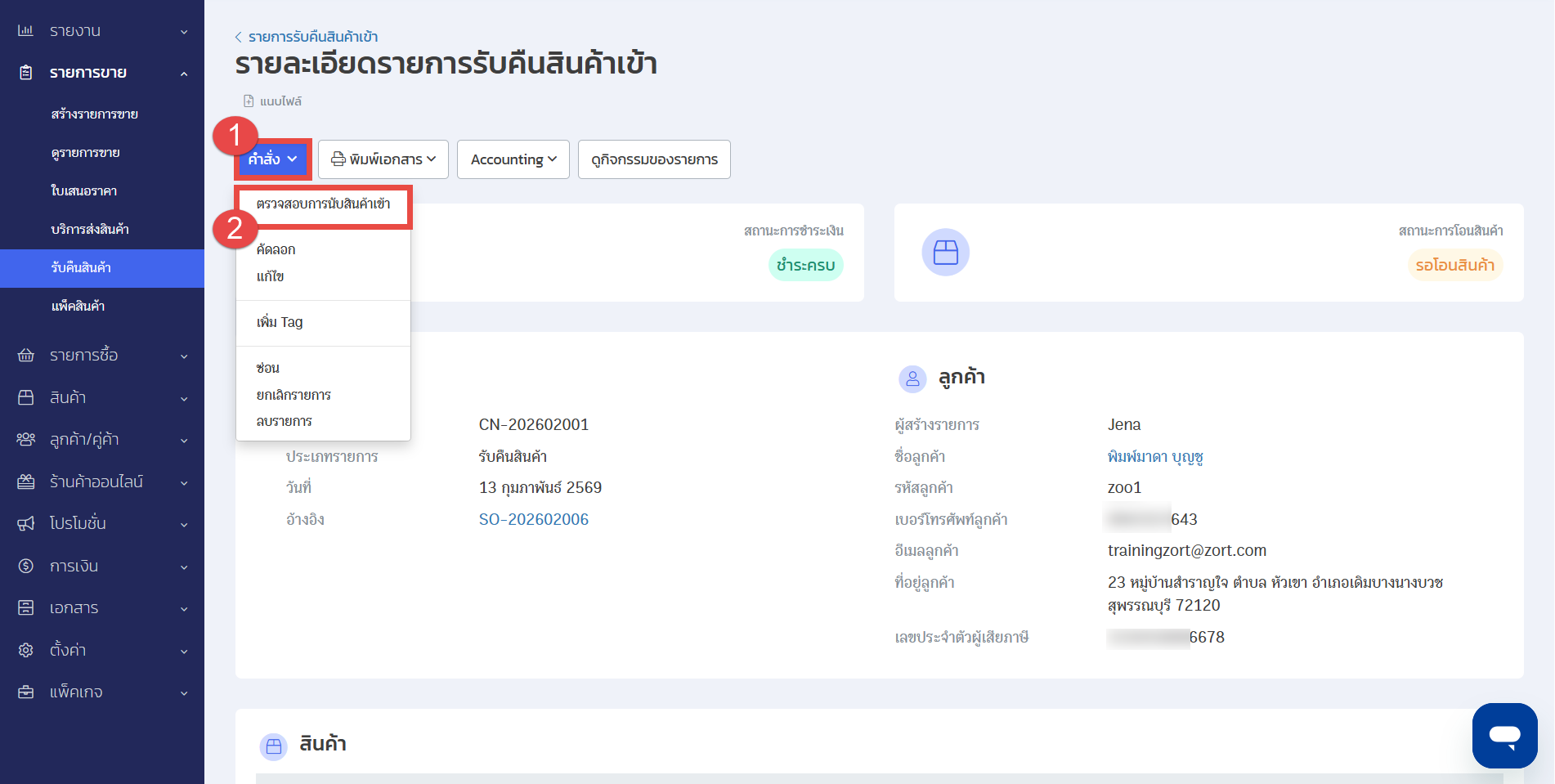The image size is (1555, 784).
Task: Choose ยกเลิกรายการ in the command menu
Action: point(294,395)
